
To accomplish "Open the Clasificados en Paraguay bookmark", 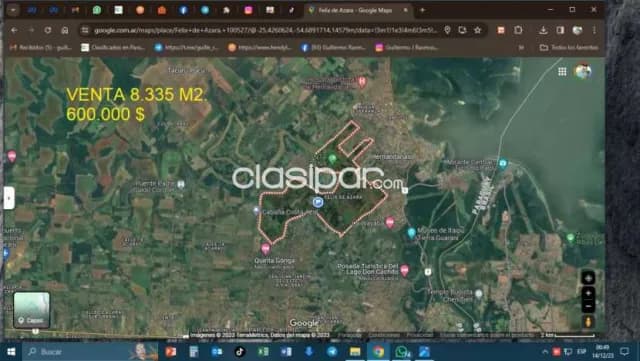I will tap(113, 47).
